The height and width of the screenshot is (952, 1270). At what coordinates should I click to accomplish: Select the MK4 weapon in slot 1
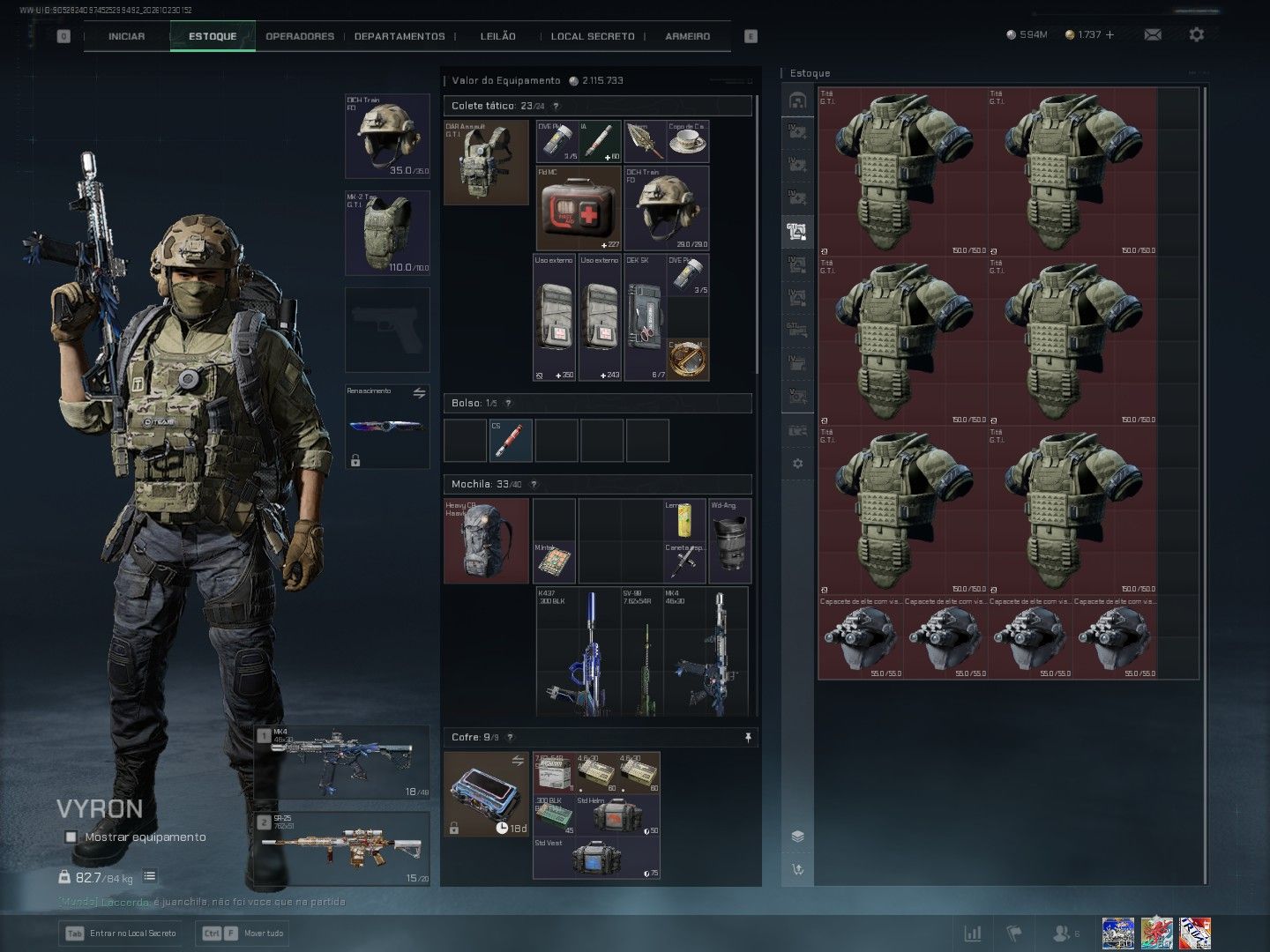pos(342,763)
